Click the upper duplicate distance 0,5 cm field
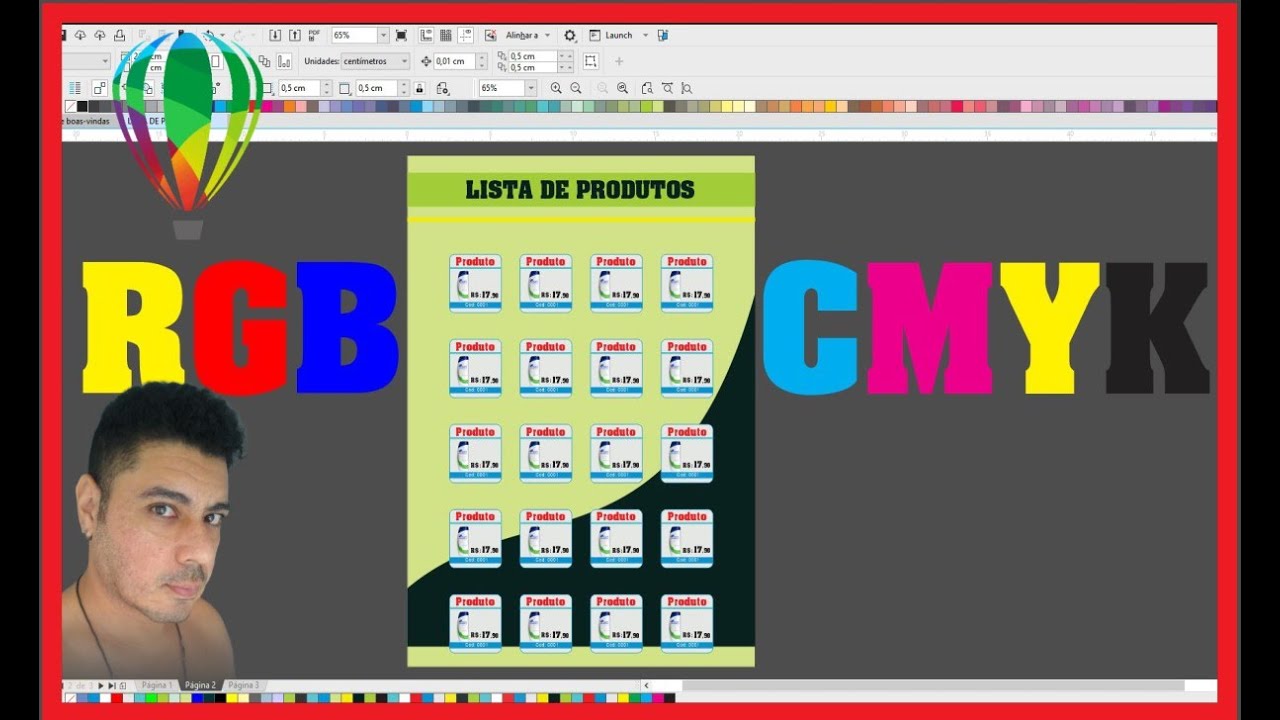The width and height of the screenshot is (1280, 720). [533, 56]
